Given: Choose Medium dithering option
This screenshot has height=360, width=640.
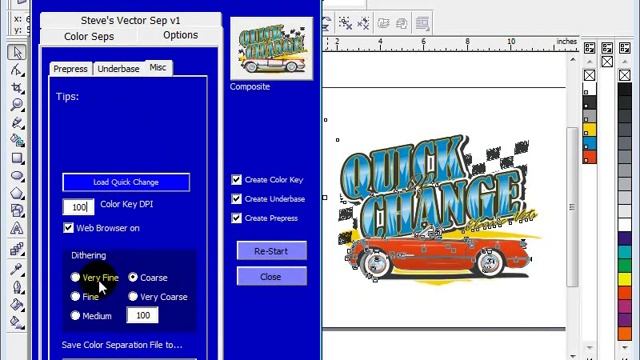Looking at the screenshot, I should pyautogui.click(x=75, y=316).
